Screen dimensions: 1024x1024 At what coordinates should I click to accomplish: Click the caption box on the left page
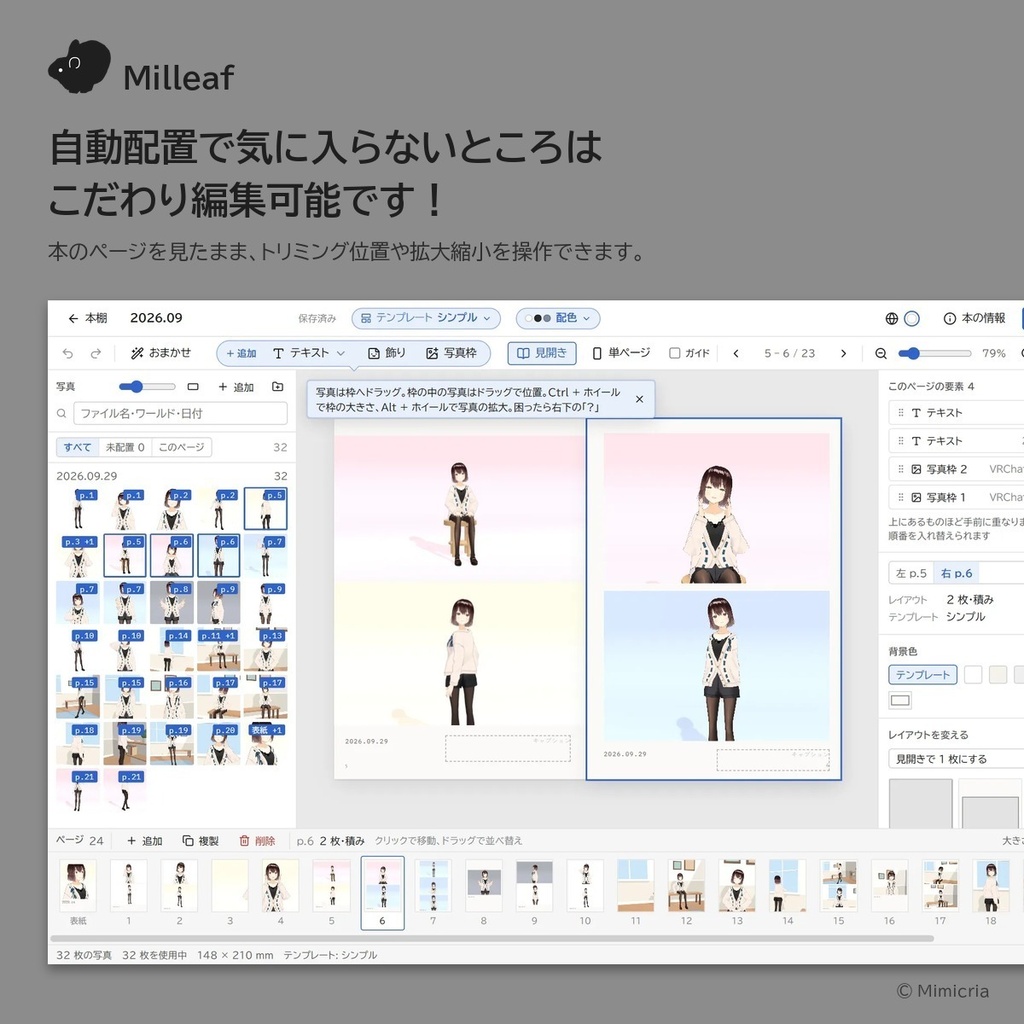[x=507, y=748]
